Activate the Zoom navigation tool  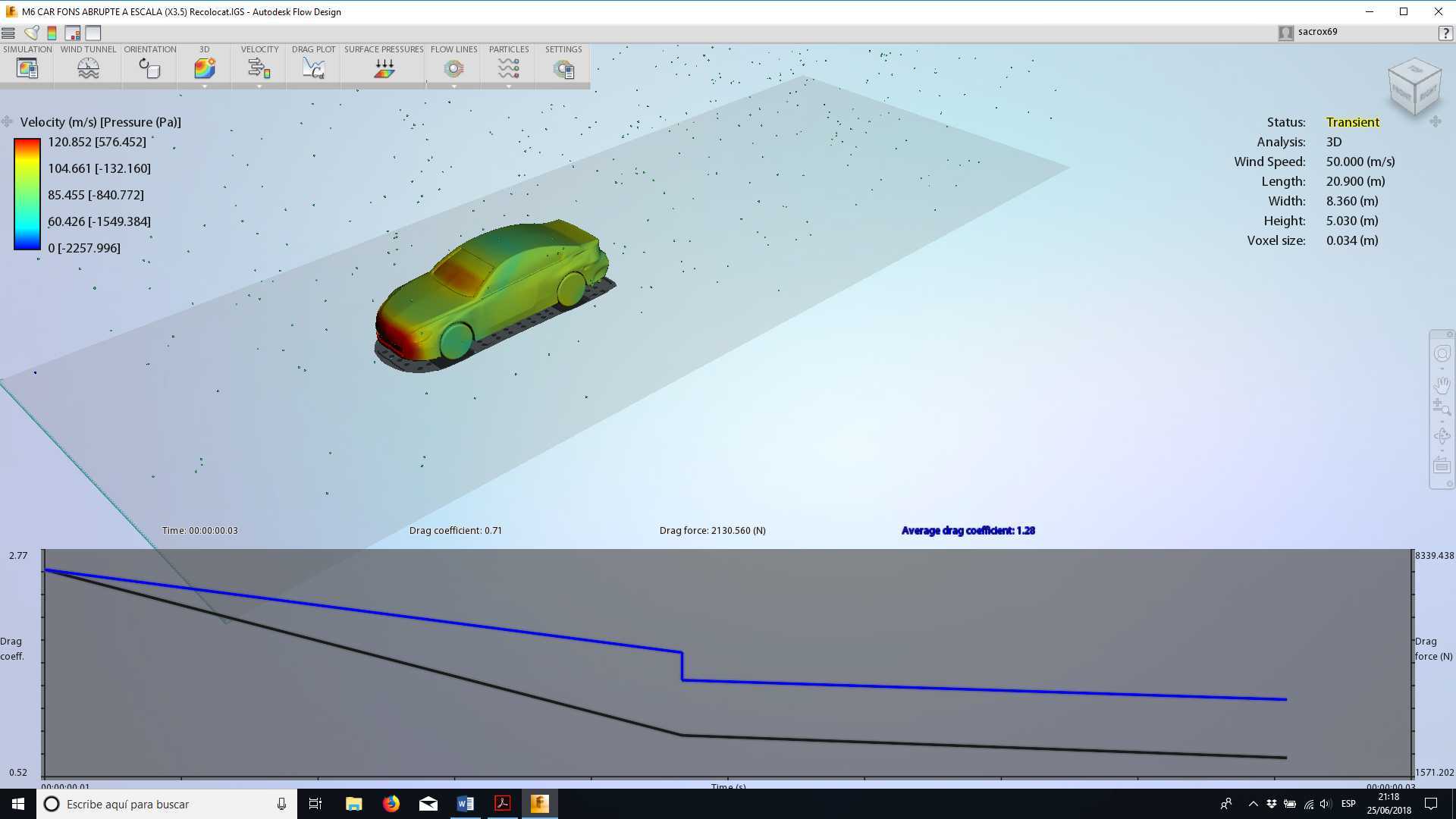pos(1442,407)
